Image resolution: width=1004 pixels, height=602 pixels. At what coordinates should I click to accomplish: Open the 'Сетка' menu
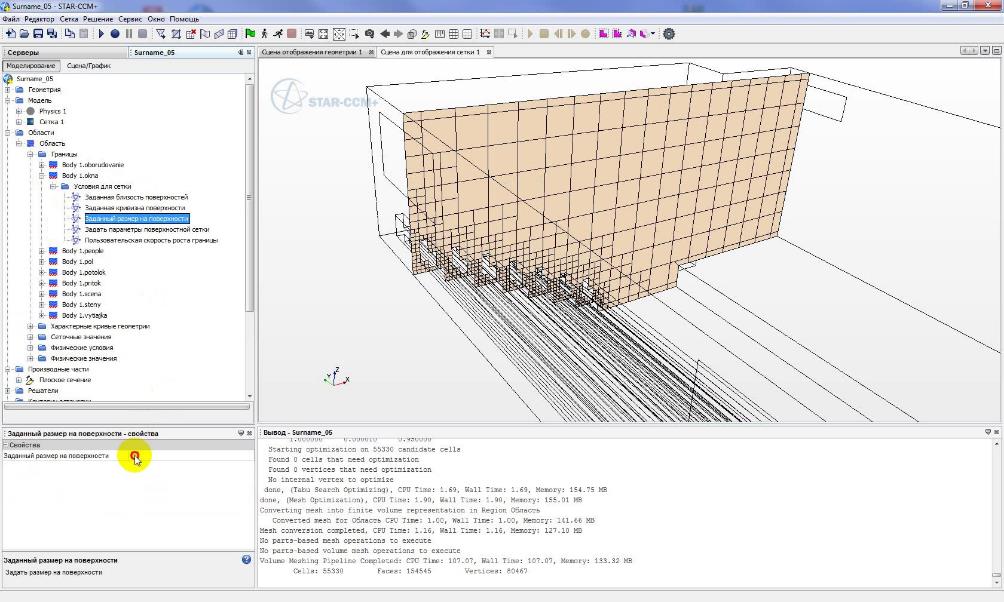pyautogui.click(x=69, y=19)
